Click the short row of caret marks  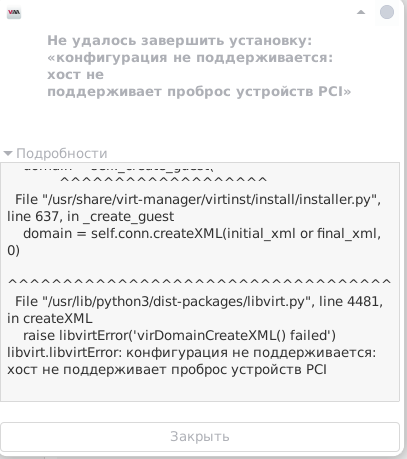click(163, 181)
